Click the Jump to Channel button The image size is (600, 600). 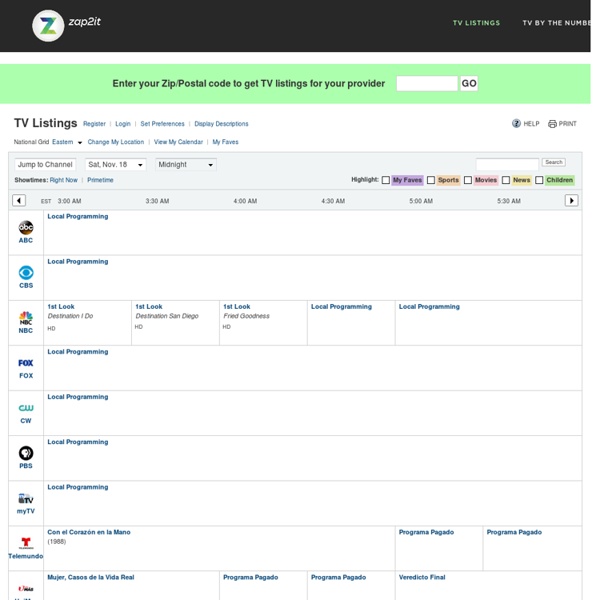tap(45, 164)
